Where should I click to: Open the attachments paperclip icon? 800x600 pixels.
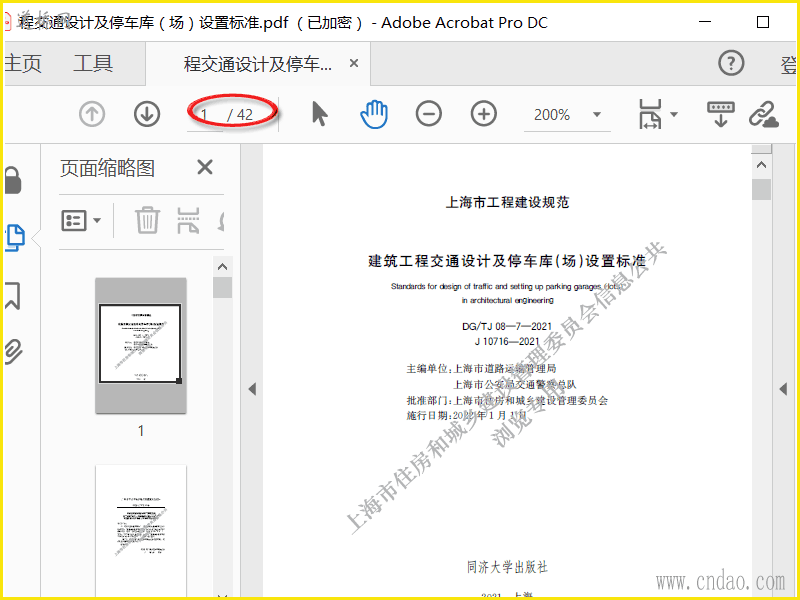pos(13,352)
